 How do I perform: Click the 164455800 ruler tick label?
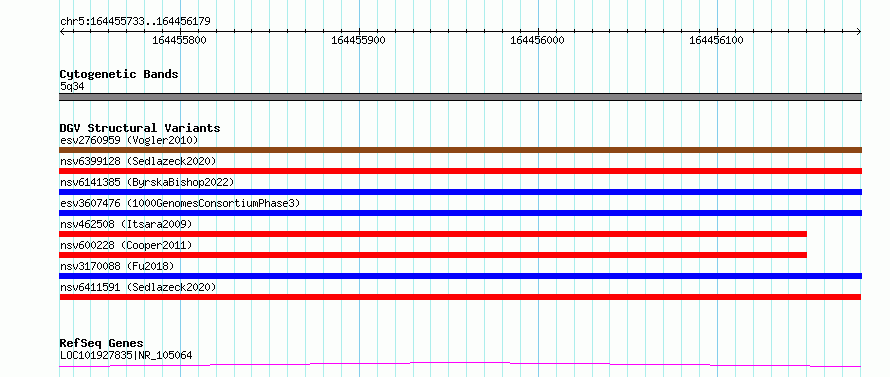(x=179, y=40)
